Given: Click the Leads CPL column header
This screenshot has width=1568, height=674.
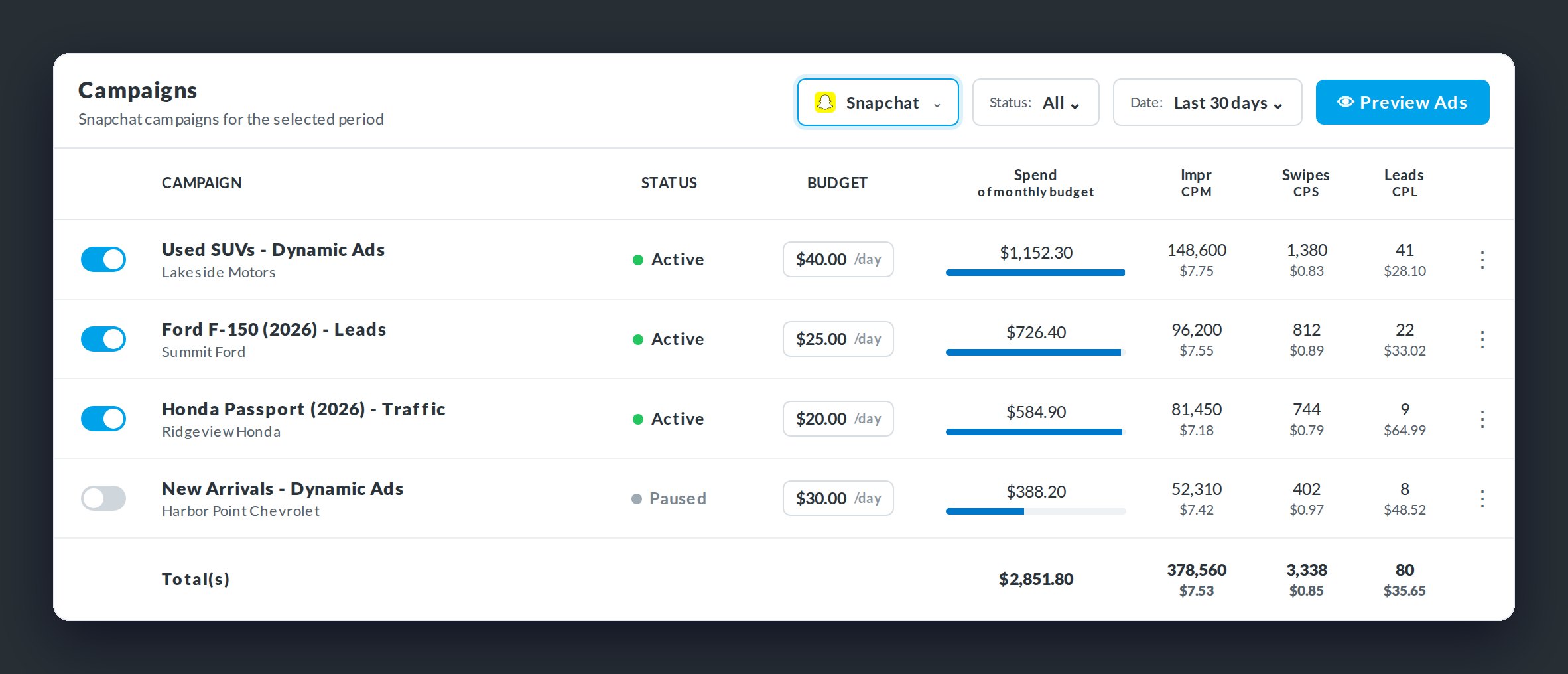Looking at the screenshot, I should coord(1404,183).
